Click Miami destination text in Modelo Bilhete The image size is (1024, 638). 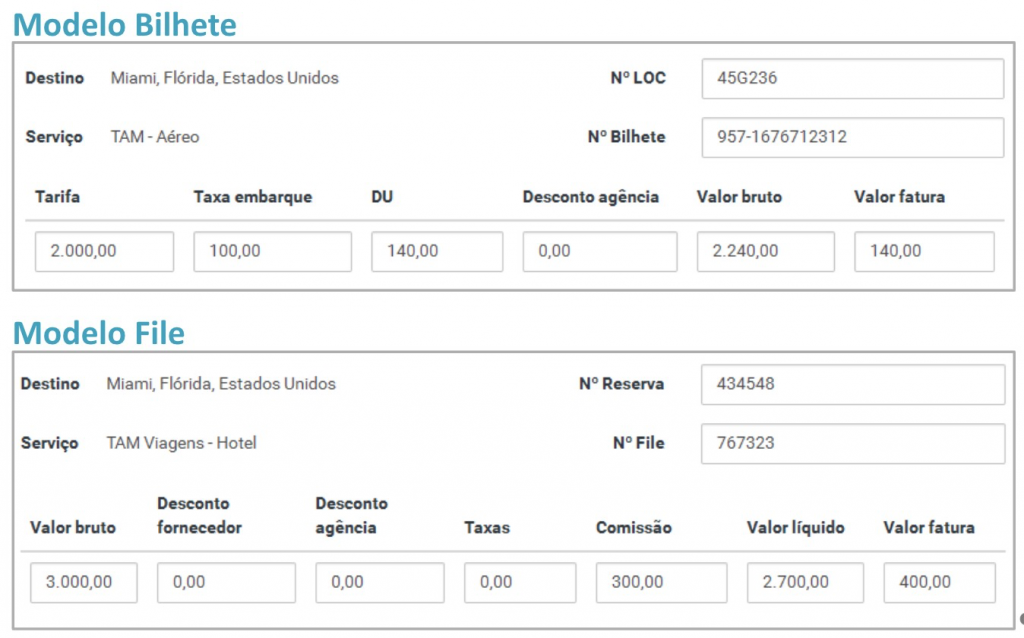coord(225,78)
